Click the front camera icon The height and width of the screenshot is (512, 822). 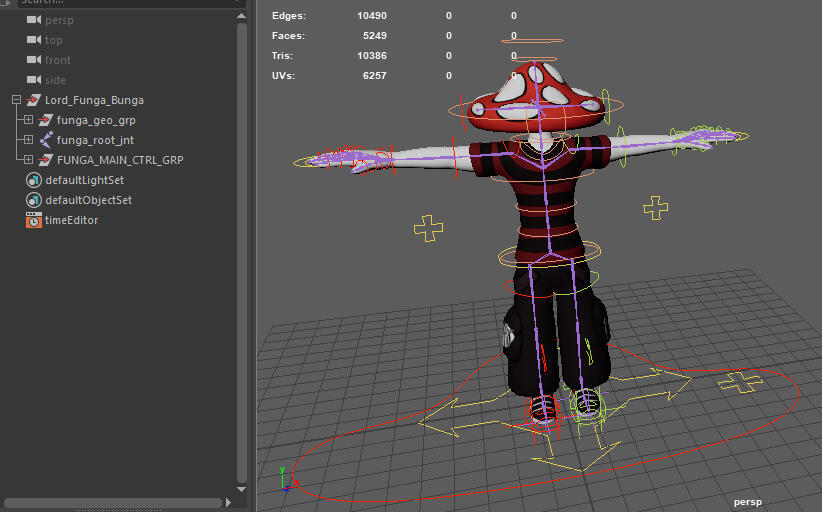pos(33,60)
